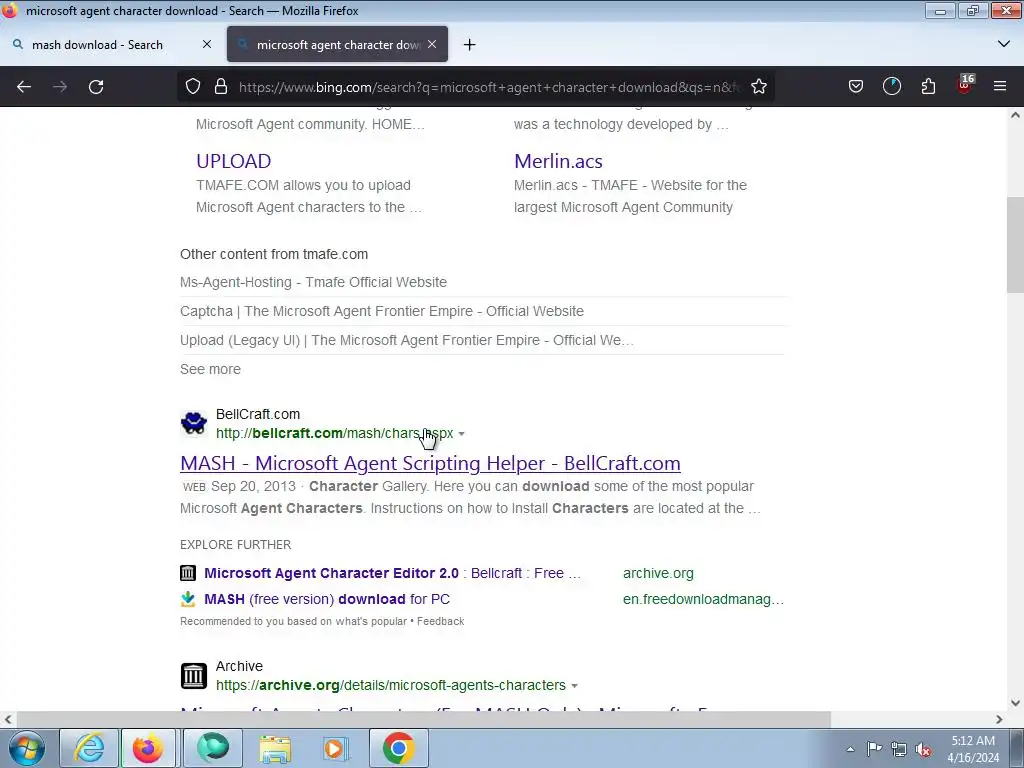View site security padlock details
This screenshot has height=768, width=1024.
click(x=221, y=87)
